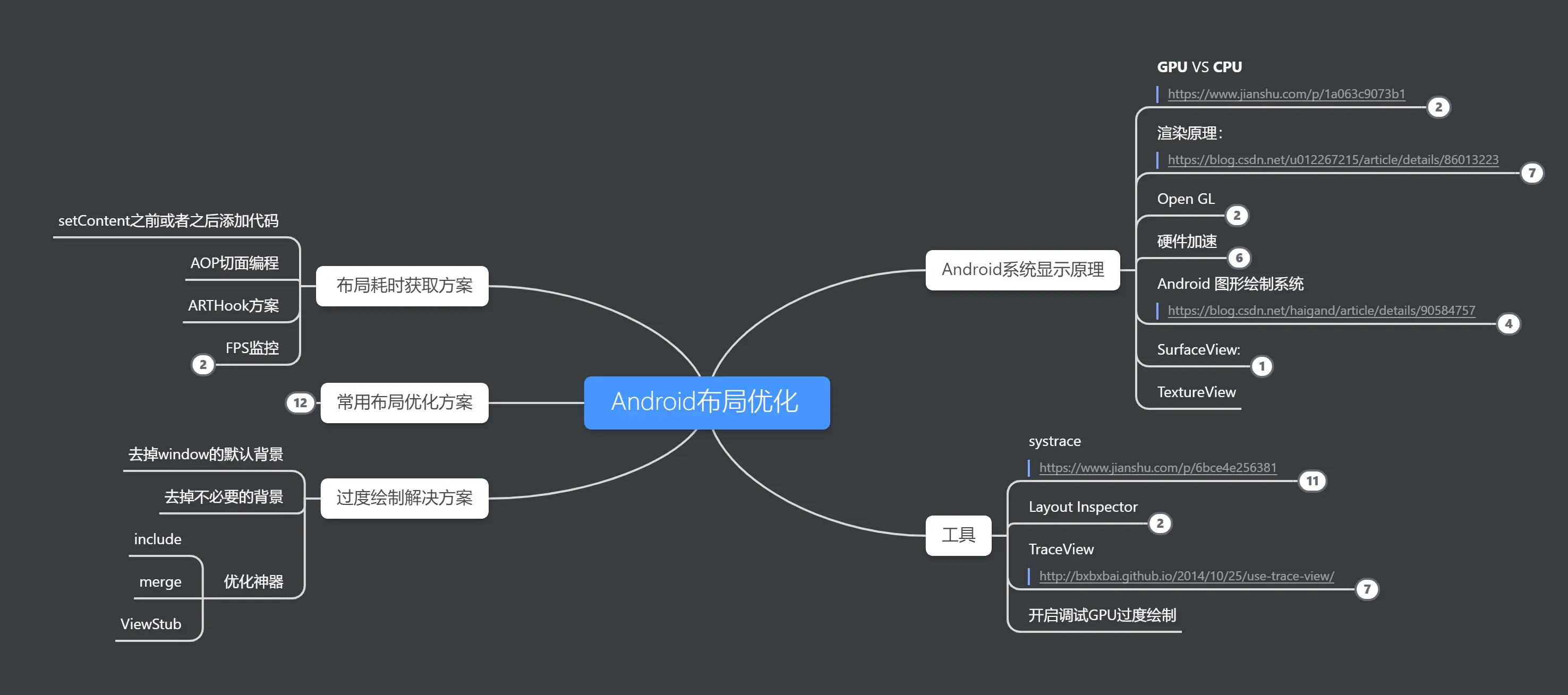
Task: Expand the badge 2 beside Layout Inspector
Action: click(1160, 524)
